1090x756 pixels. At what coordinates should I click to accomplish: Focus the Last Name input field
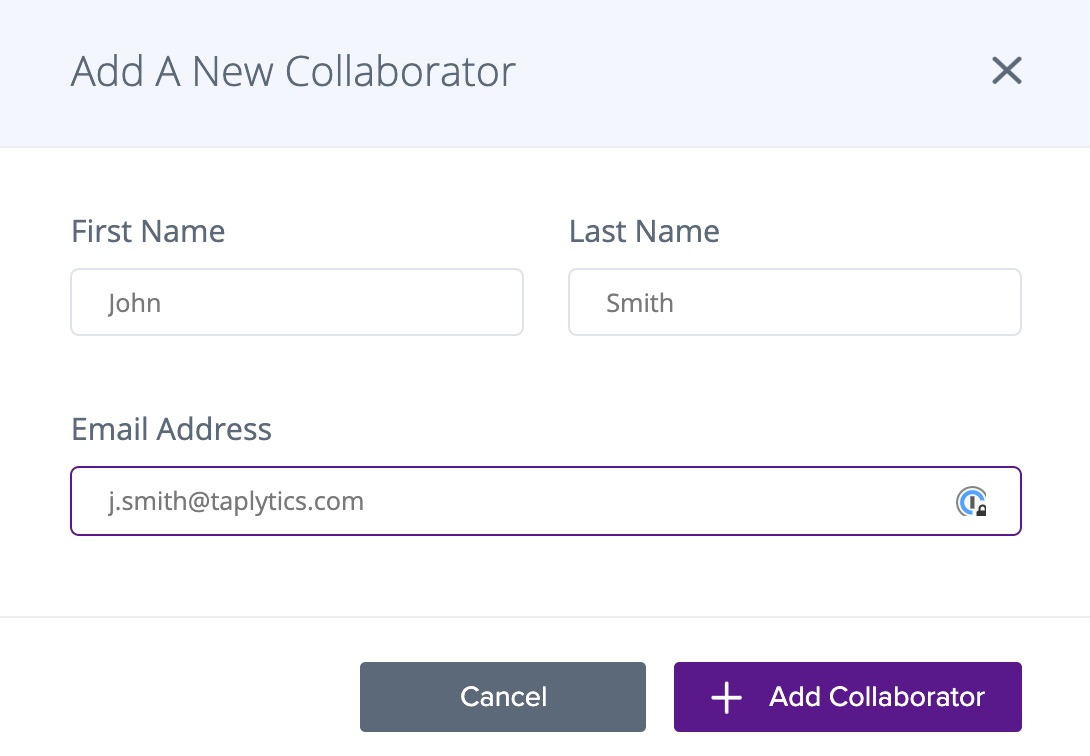pyautogui.click(x=794, y=302)
